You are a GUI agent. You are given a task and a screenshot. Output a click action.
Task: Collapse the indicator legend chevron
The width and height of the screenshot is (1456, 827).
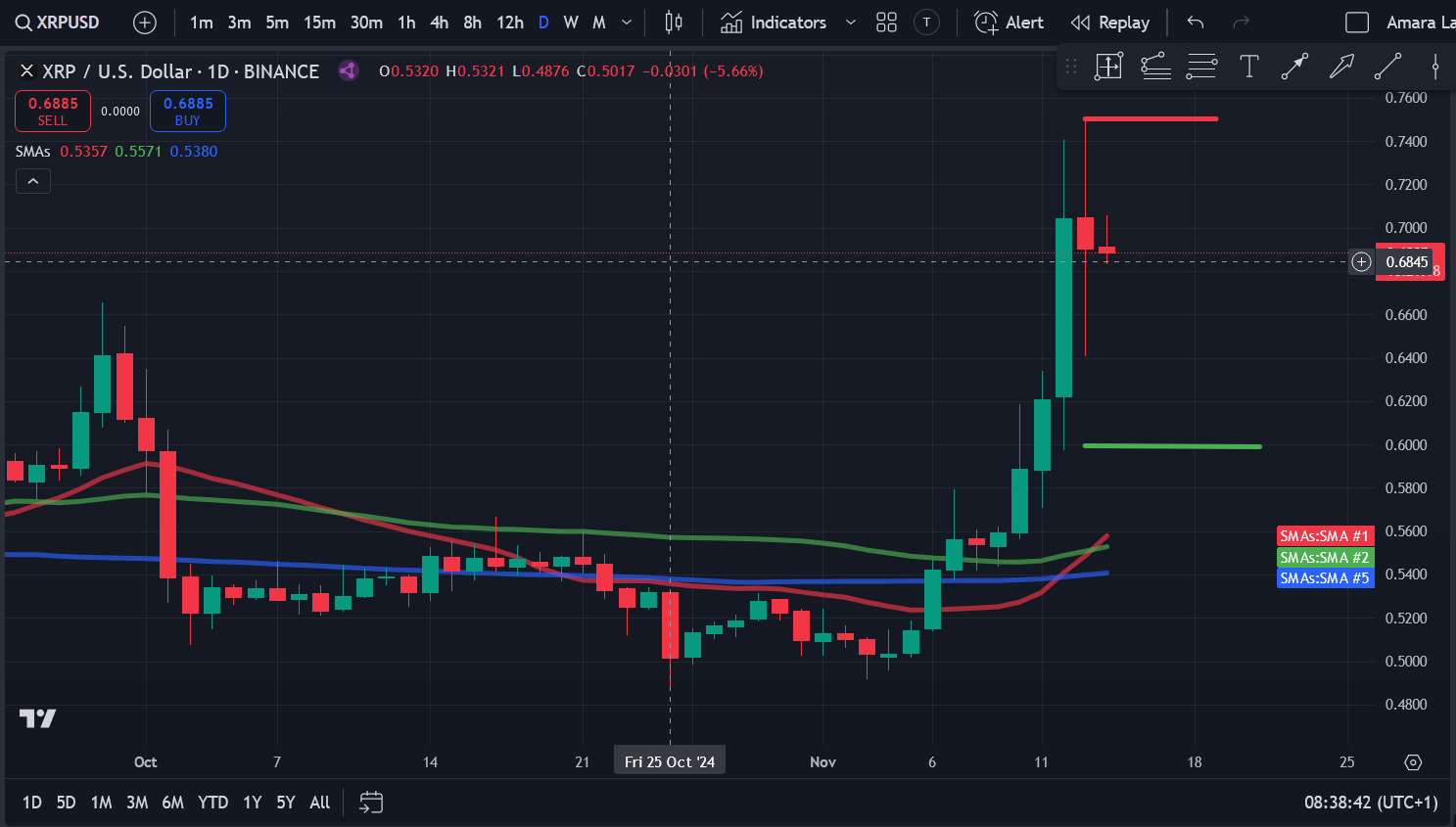[32, 181]
